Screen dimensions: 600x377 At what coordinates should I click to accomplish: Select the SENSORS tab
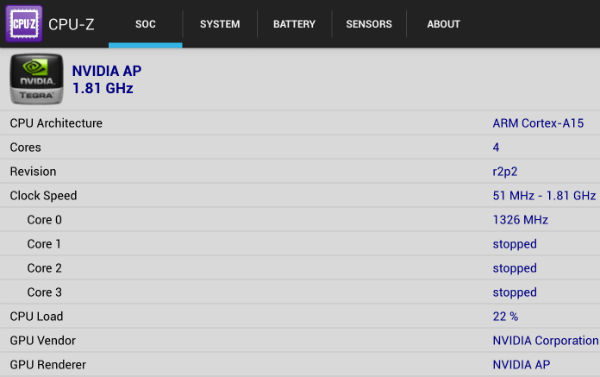(x=369, y=24)
